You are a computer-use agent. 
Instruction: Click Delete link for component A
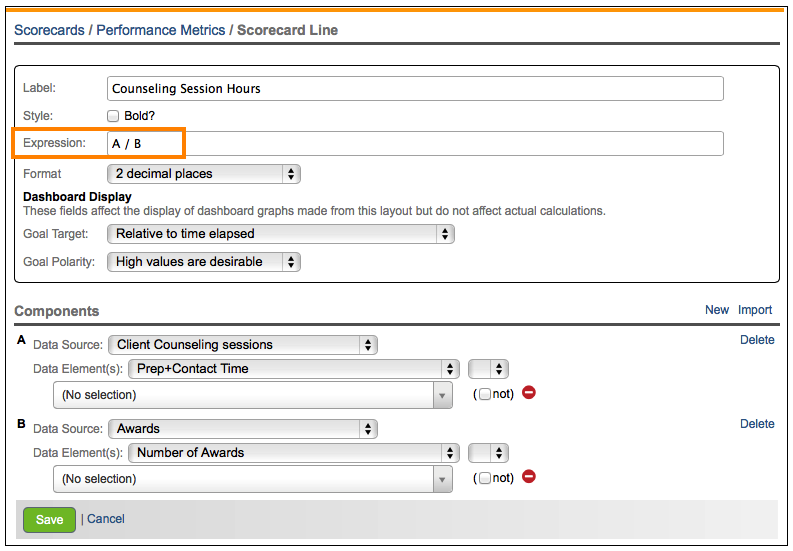coord(757,340)
